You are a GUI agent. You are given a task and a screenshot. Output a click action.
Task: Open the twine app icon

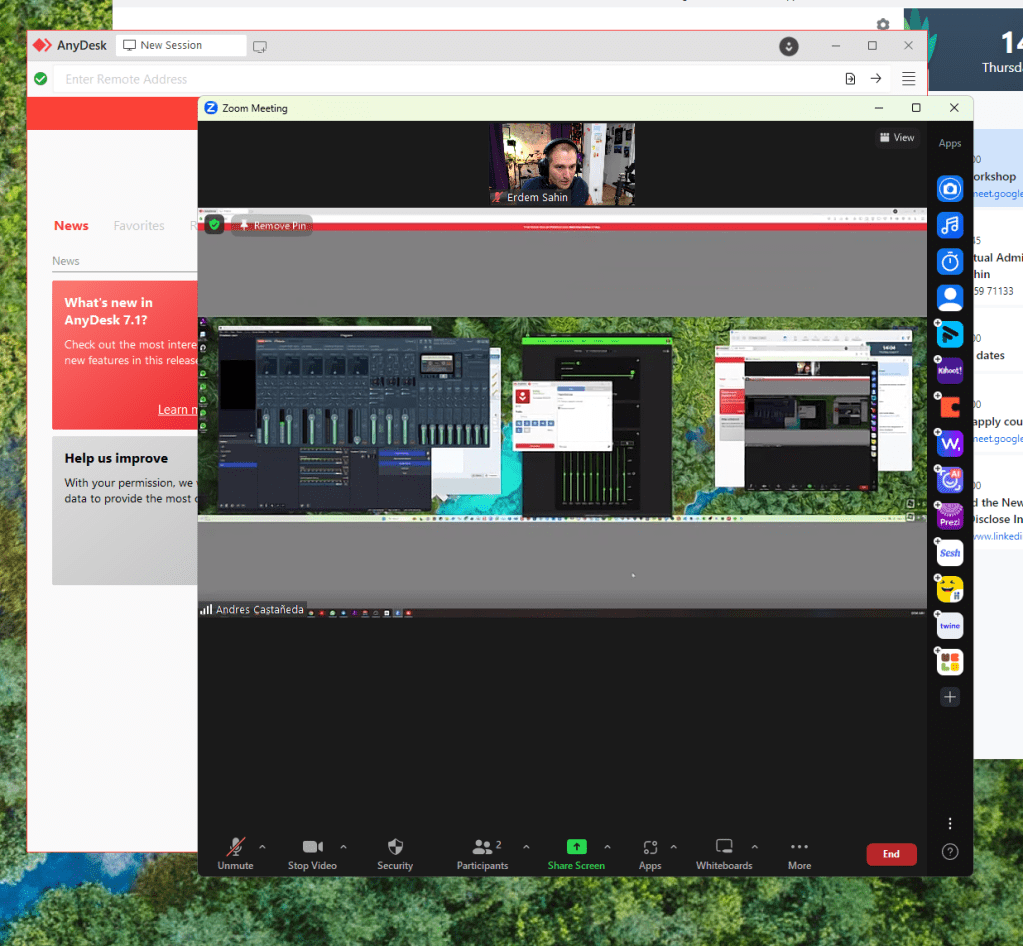pos(950,626)
